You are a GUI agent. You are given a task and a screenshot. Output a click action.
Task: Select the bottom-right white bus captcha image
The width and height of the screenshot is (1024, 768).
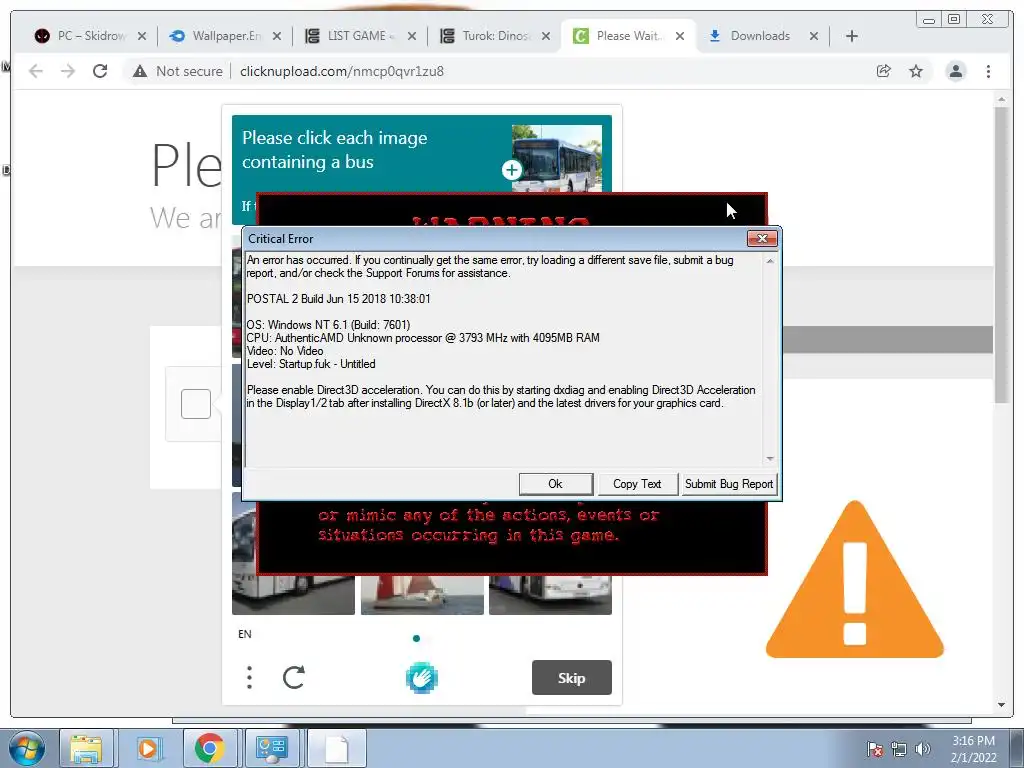[x=551, y=595]
